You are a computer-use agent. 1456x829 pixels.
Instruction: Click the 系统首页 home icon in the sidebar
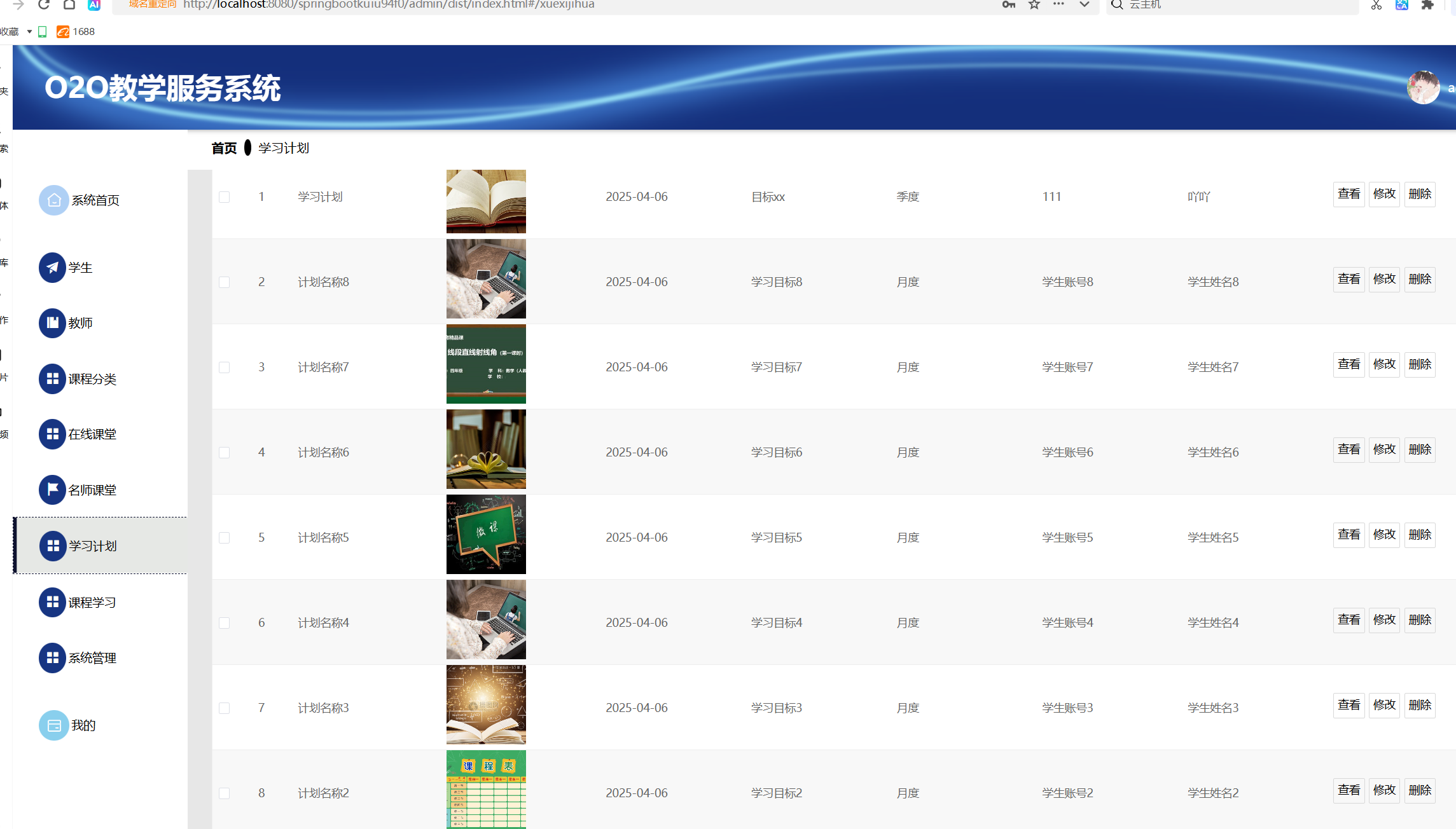pyautogui.click(x=53, y=200)
